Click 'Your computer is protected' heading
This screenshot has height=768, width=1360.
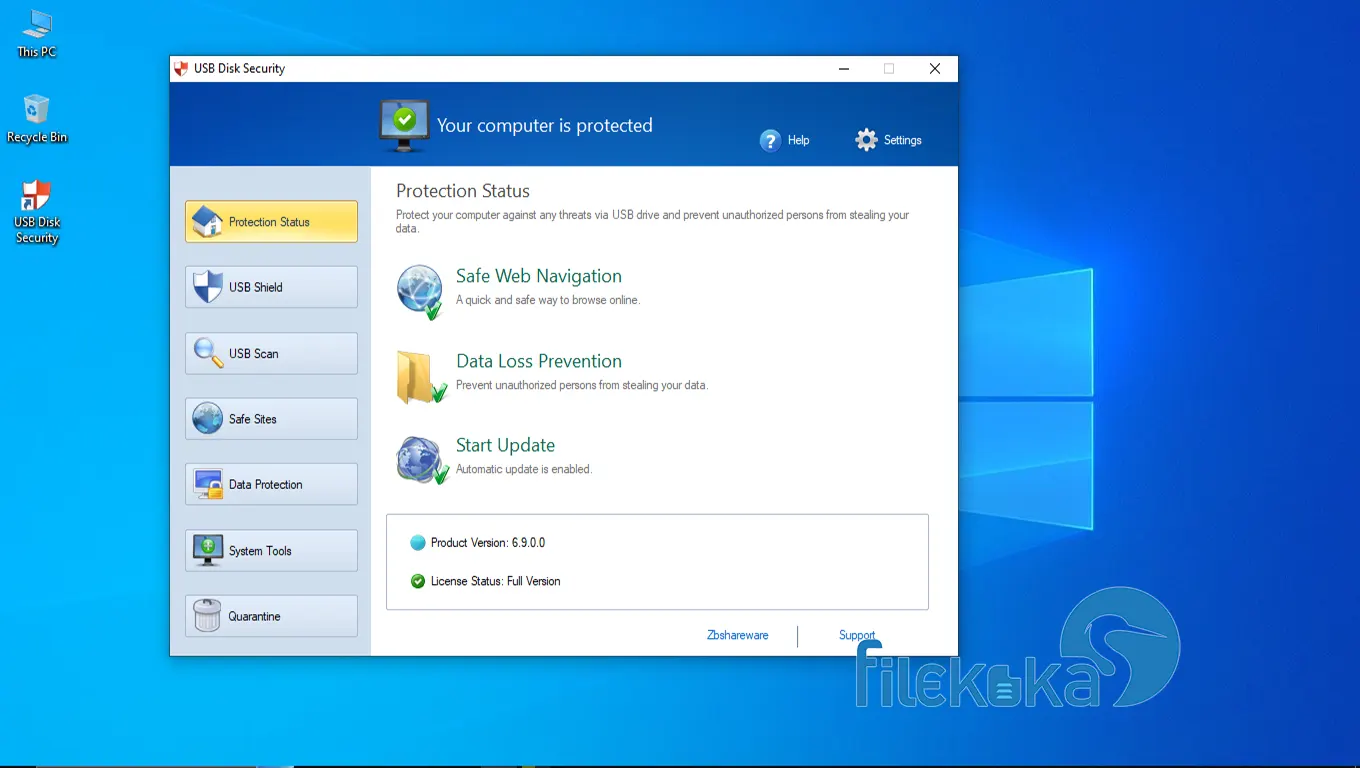[545, 126]
